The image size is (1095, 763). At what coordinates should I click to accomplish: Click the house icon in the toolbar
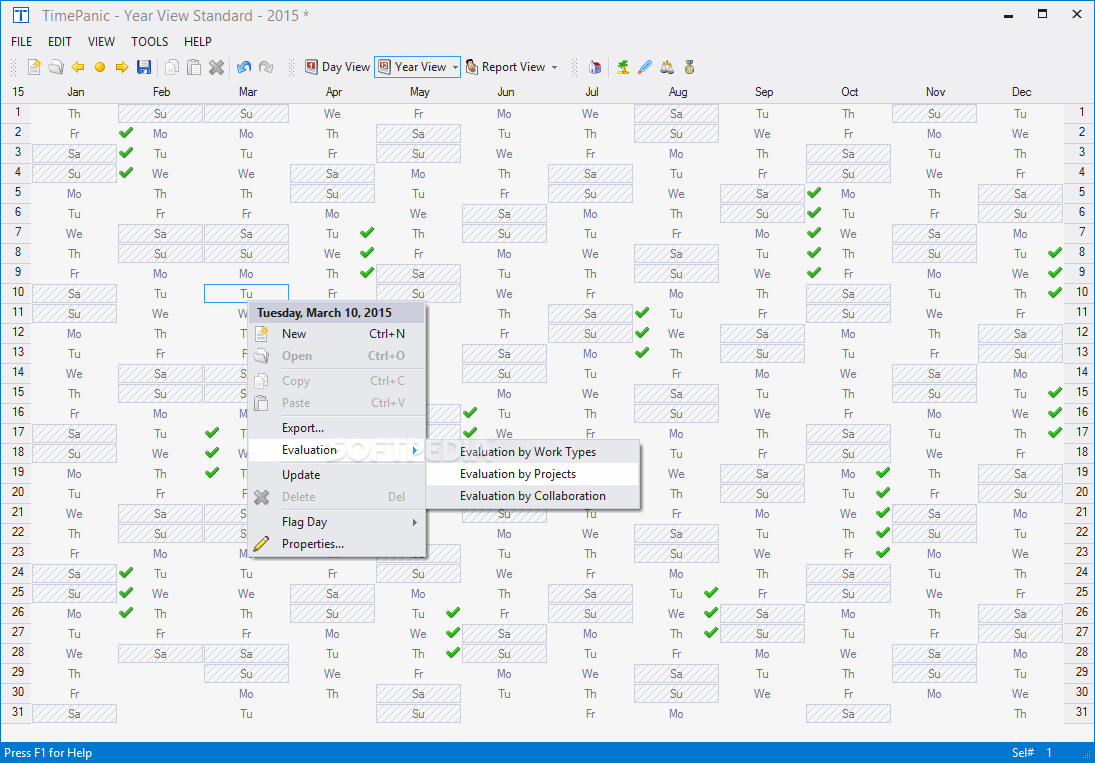[x=595, y=67]
